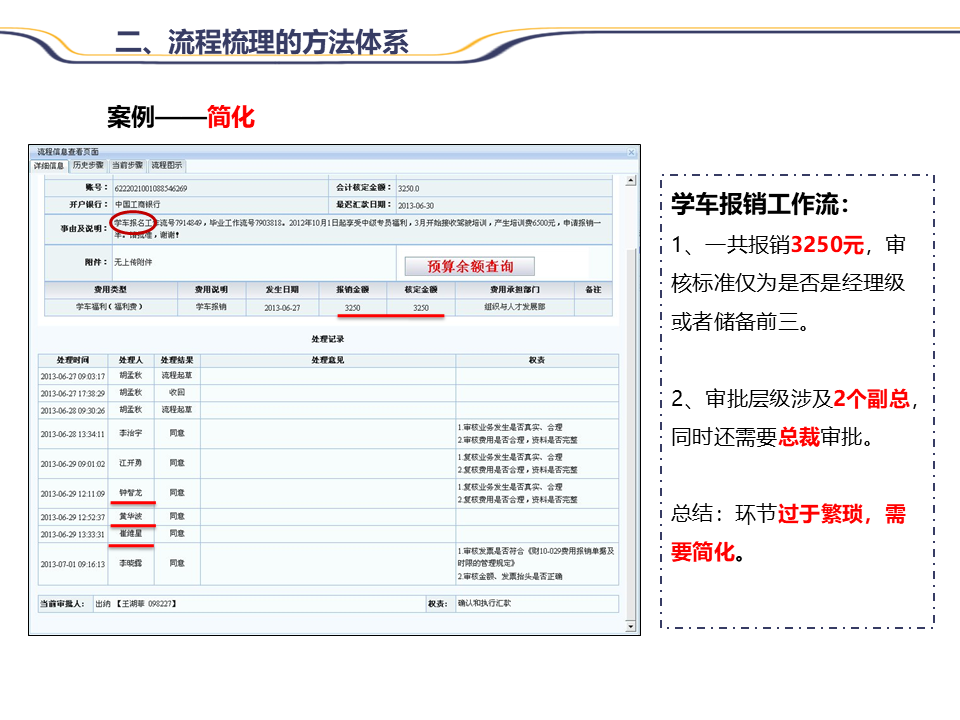Click the 2013-06-27 date cell
960x720 pixels.
click(282, 308)
